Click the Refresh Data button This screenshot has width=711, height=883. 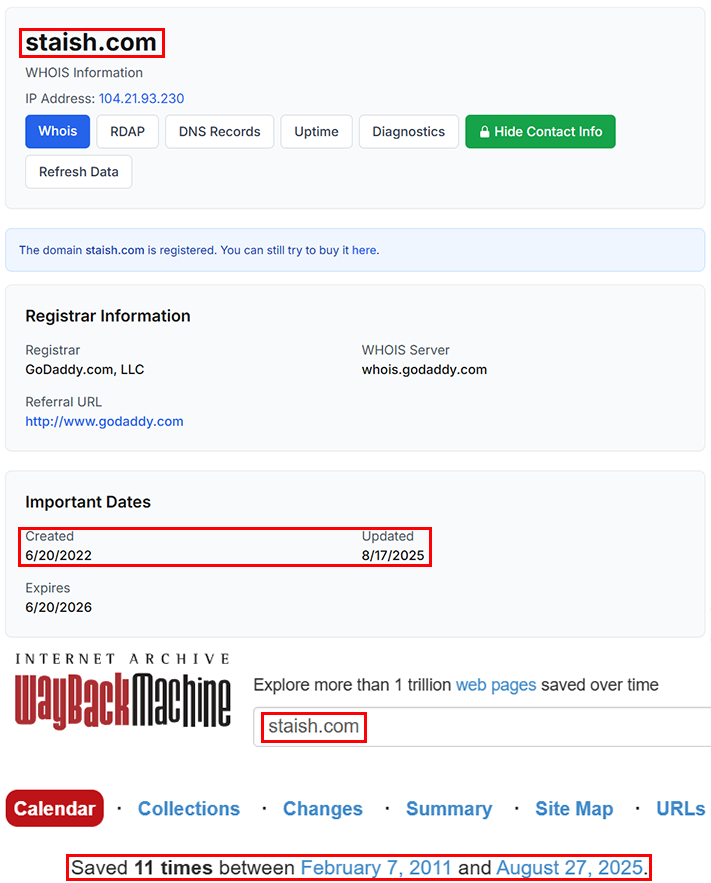point(79,172)
